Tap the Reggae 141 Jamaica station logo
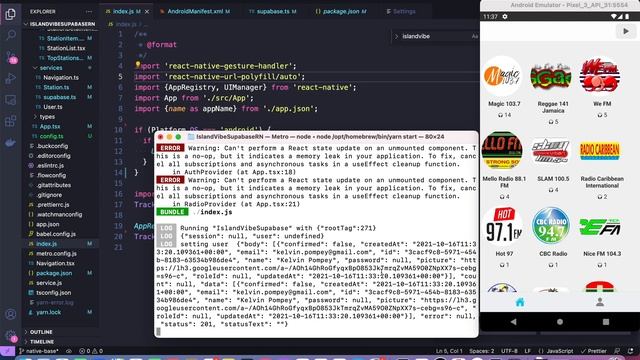640x360 pixels. point(551,76)
